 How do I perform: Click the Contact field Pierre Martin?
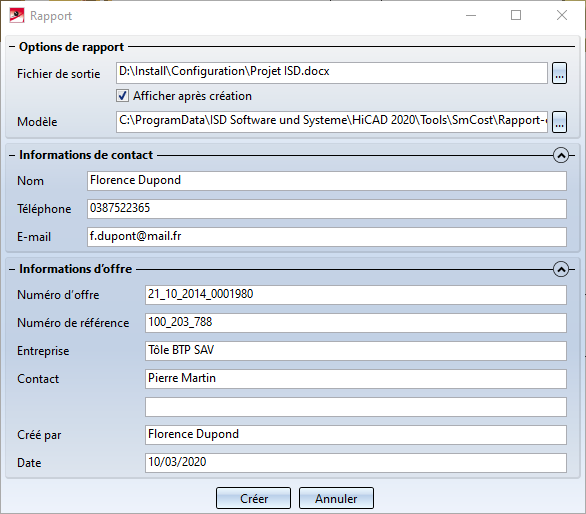[356, 379]
